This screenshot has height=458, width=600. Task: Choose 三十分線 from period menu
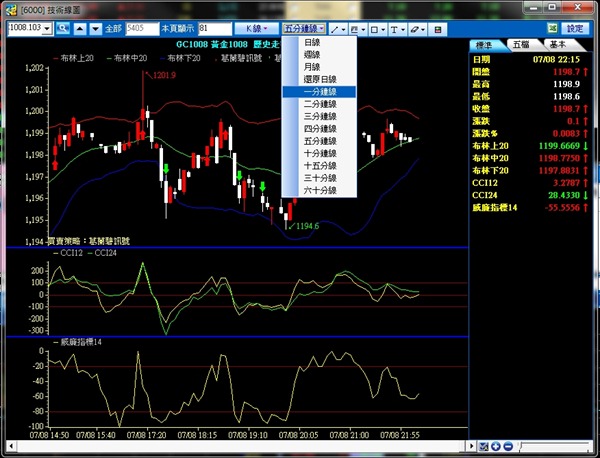[x=319, y=178]
